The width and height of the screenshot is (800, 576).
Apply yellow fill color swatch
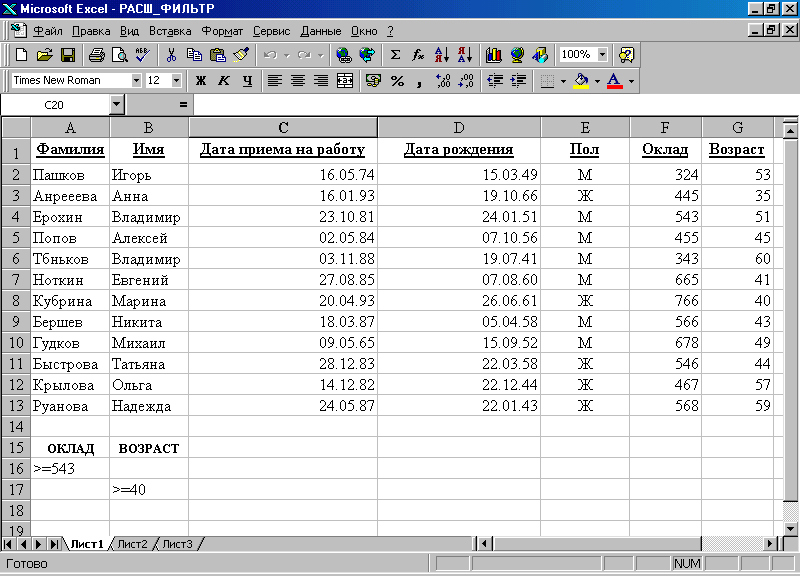(581, 81)
